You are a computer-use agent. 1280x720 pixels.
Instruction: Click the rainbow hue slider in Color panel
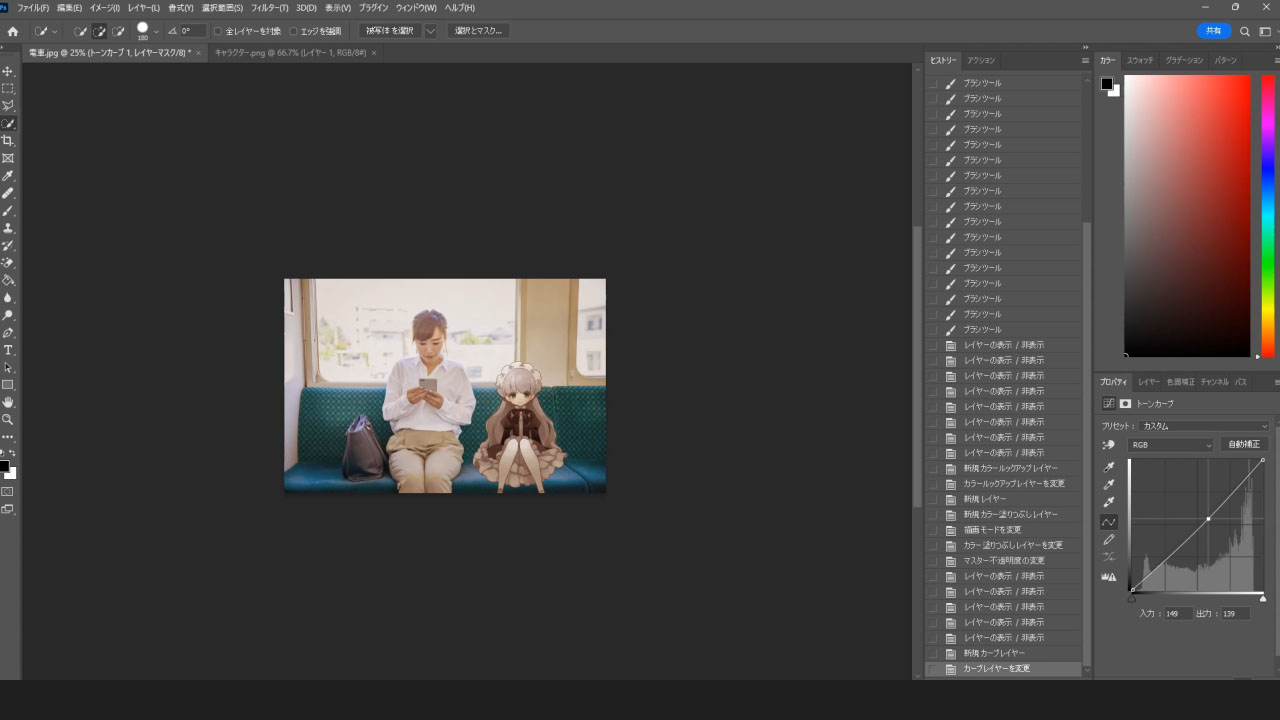[x=1267, y=216]
